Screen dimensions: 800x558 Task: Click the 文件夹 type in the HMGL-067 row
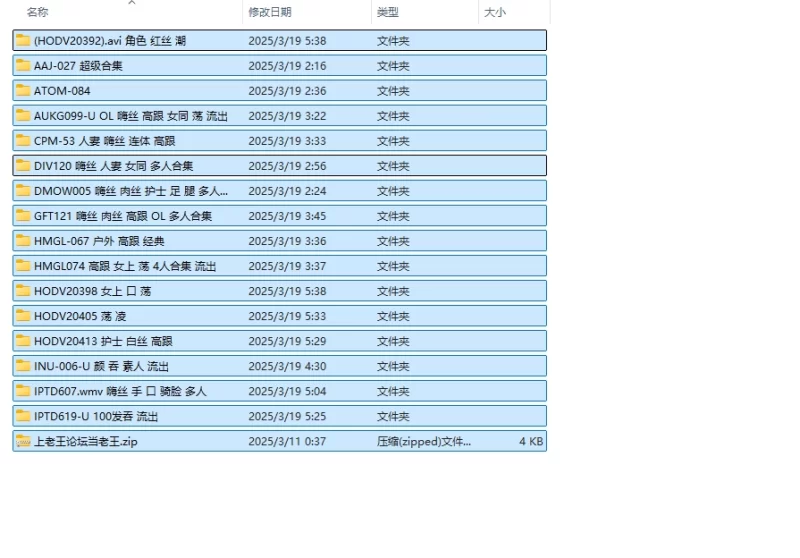393,241
